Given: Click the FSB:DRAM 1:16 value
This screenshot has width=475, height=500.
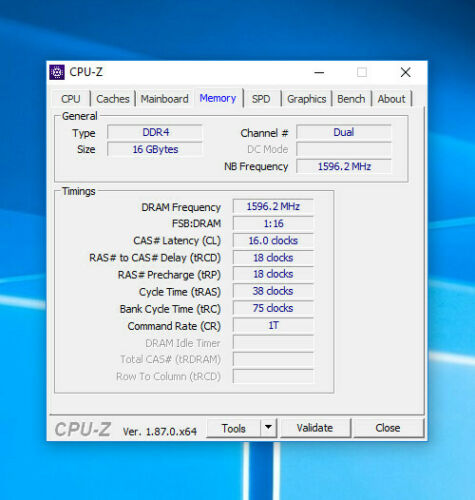Looking at the screenshot, I should pos(273,223).
